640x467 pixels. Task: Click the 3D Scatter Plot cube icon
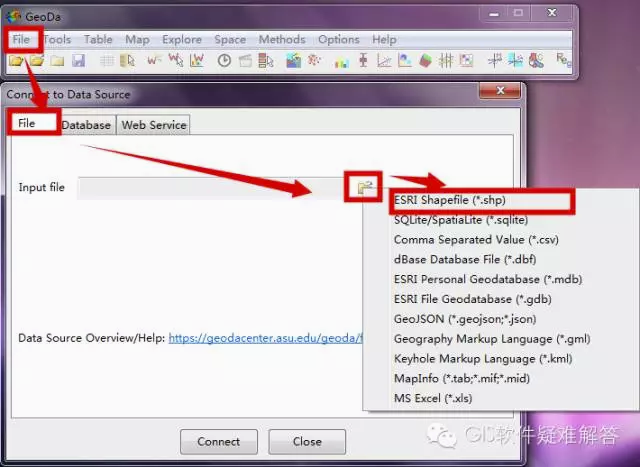pyautogui.click(x=425, y=61)
